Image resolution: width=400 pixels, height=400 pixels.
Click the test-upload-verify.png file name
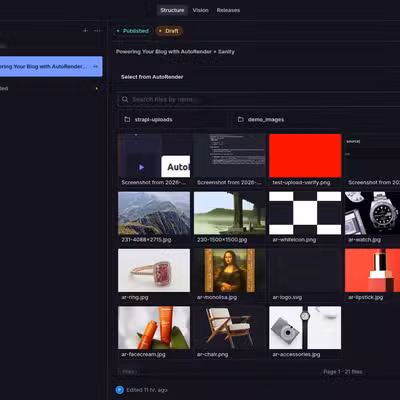pyautogui.click(x=301, y=182)
